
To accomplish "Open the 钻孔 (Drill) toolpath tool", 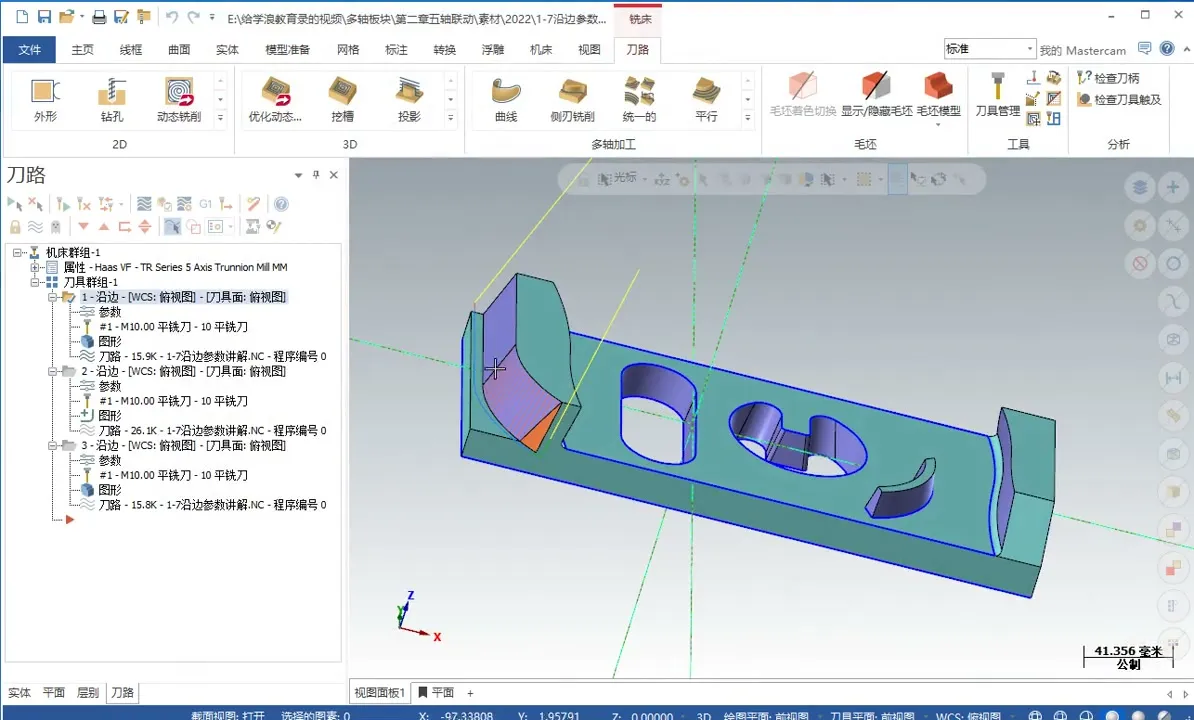I will 112,98.
